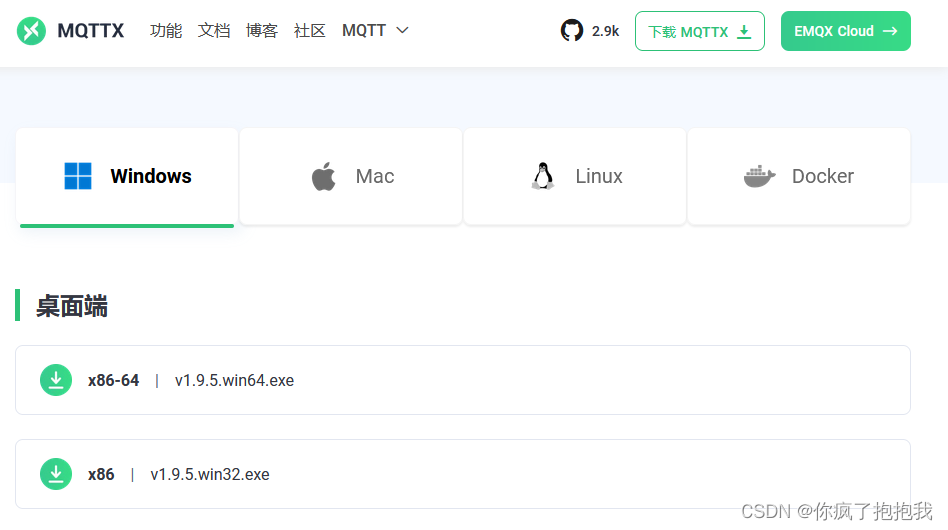Click the Linux penguin icon
The image size is (948, 530).
(543, 176)
